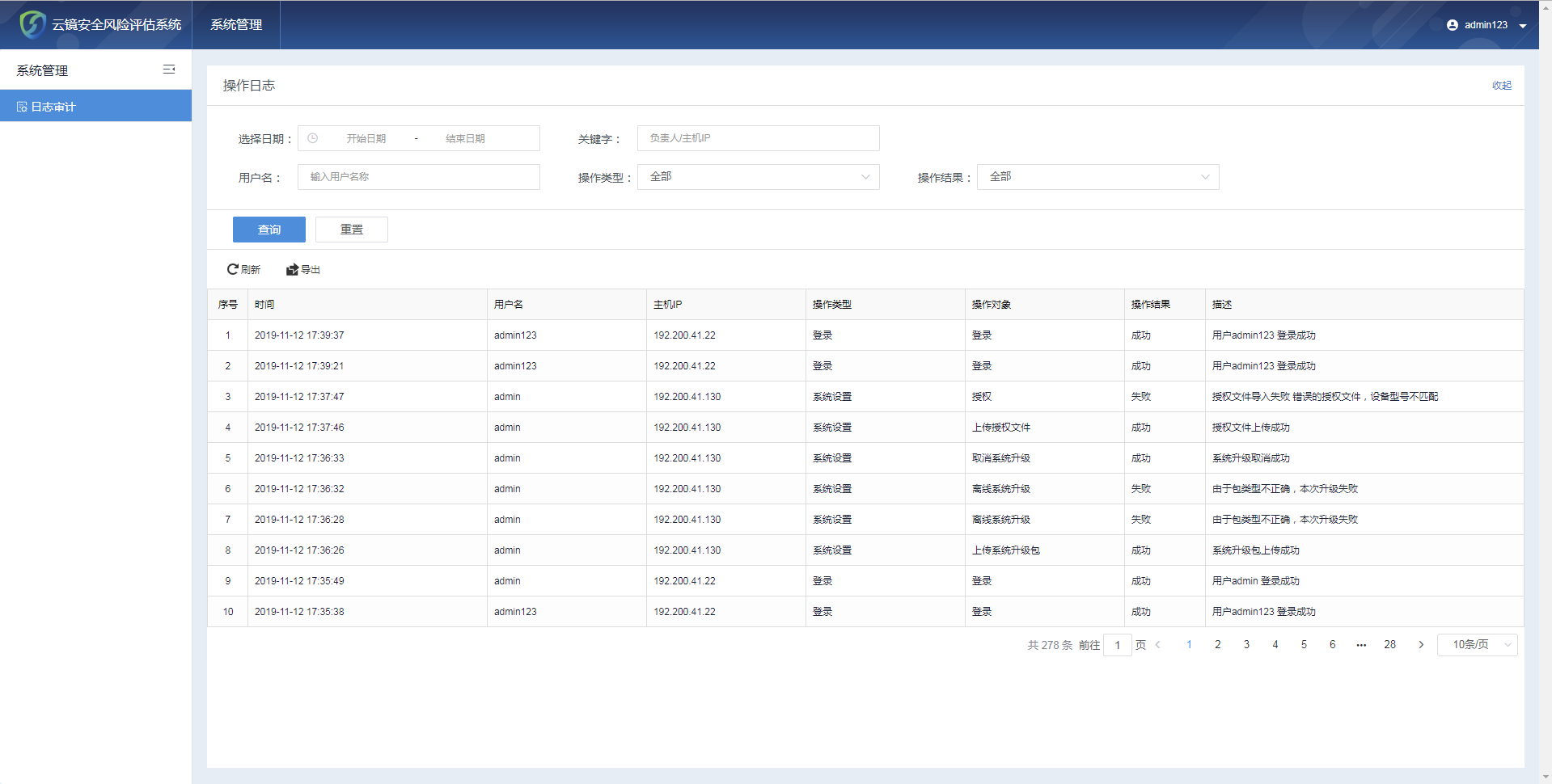1552x784 pixels.
Task: Click the 系统管理 sidebar heading
Action: click(x=42, y=70)
